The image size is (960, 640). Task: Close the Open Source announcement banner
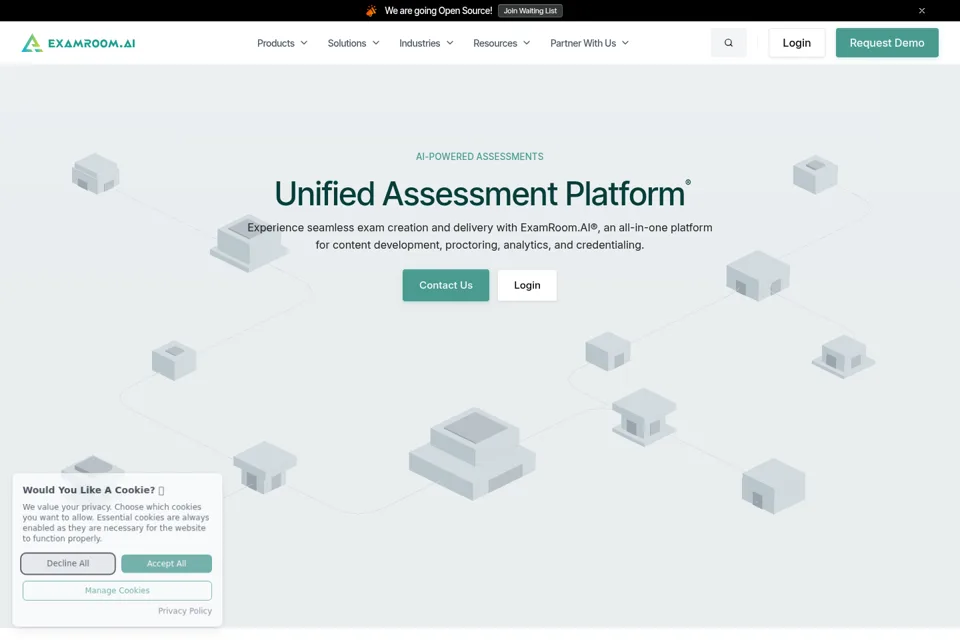pos(921,10)
